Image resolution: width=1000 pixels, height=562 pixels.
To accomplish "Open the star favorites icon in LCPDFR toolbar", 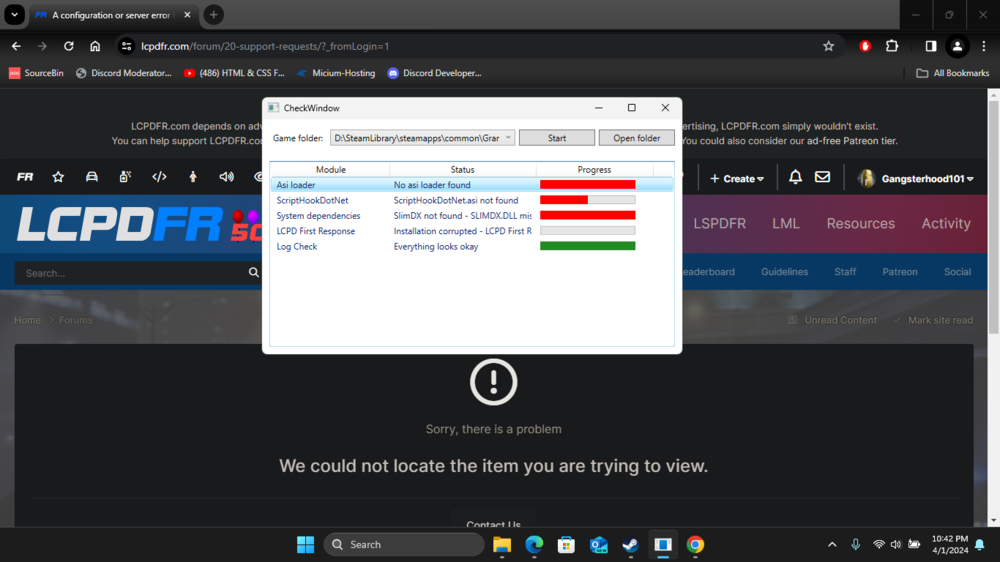I will [x=58, y=177].
